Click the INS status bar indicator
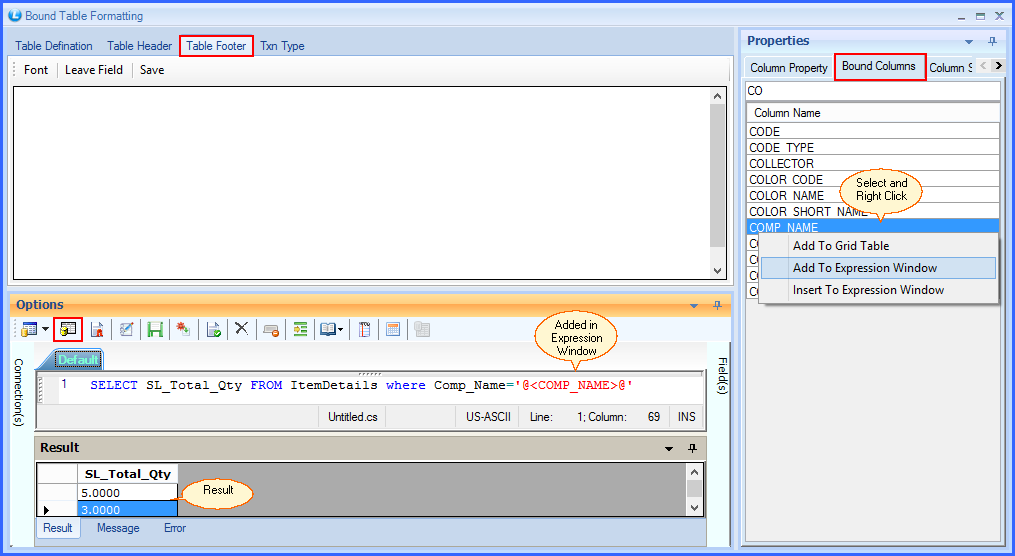This screenshot has height=556, width=1015. coord(686,417)
